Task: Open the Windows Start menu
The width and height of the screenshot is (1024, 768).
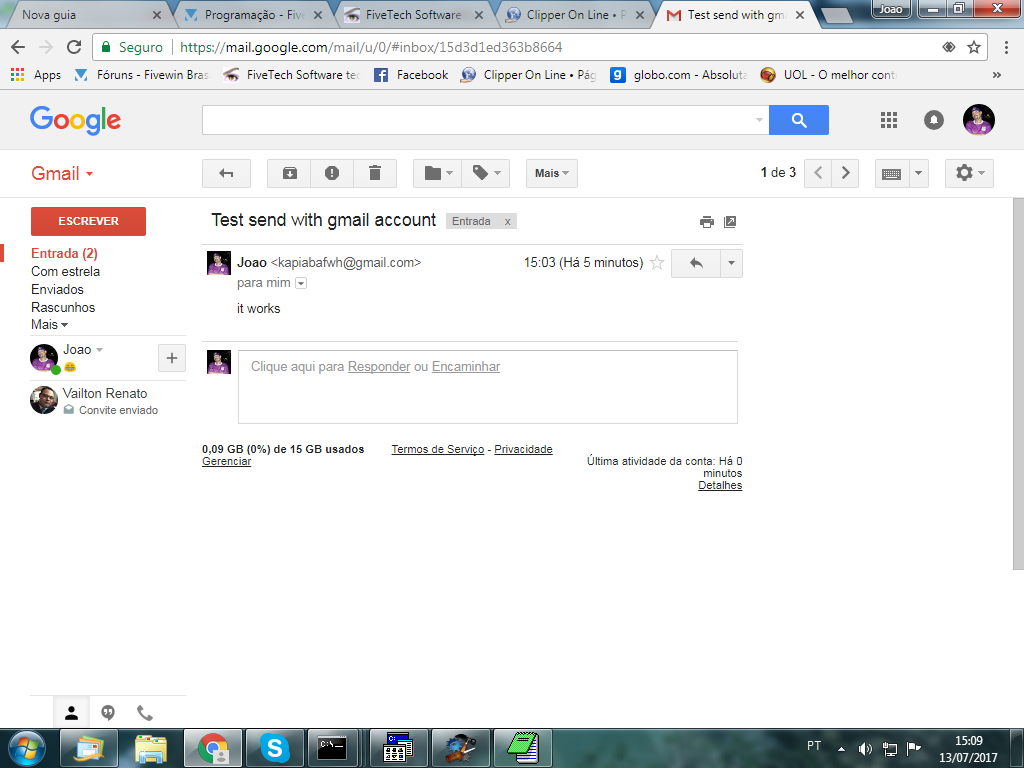Action: tap(27, 748)
